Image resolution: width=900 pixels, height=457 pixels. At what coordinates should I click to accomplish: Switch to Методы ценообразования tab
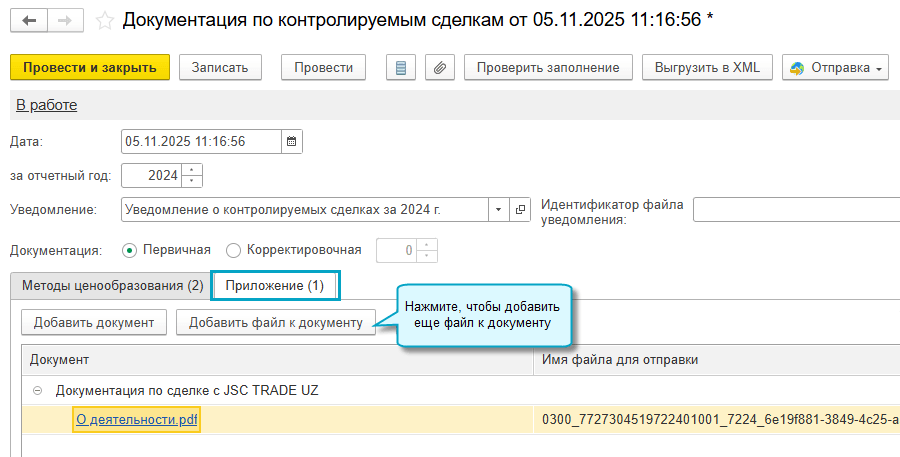click(x=112, y=286)
